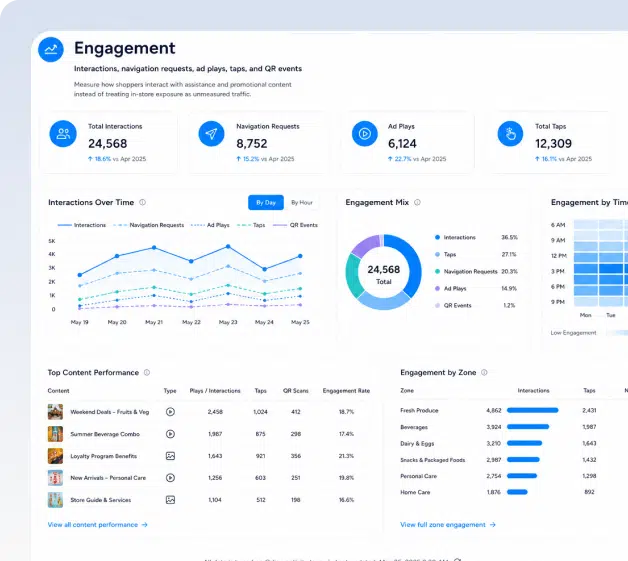Open Weekend Deals – Fruits & Veg thumbnail
Screen dimensions: 628x561
(55, 412)
